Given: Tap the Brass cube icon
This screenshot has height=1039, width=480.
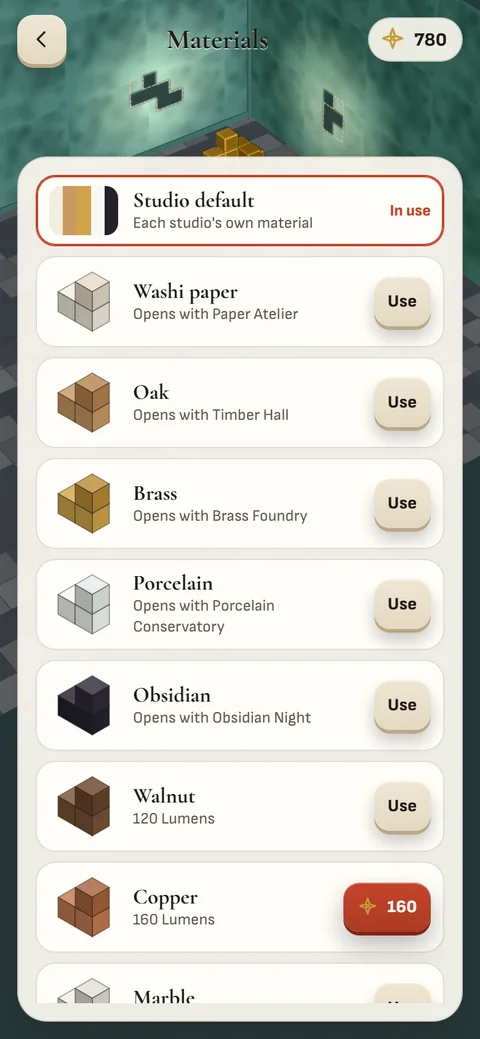Looking at the screenshot, I should (84, 503).
